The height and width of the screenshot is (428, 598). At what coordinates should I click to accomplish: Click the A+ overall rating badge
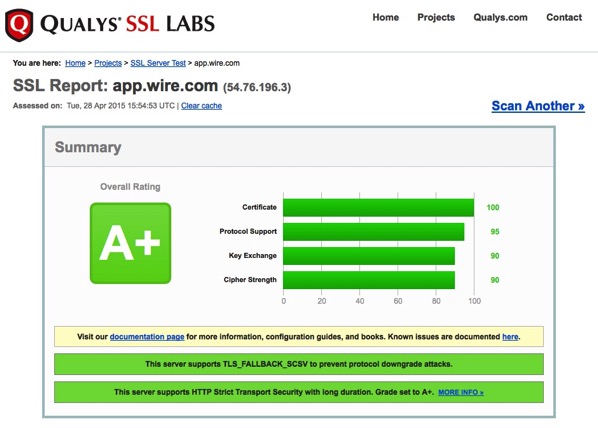pyautogui.click(x=130, y=243)
